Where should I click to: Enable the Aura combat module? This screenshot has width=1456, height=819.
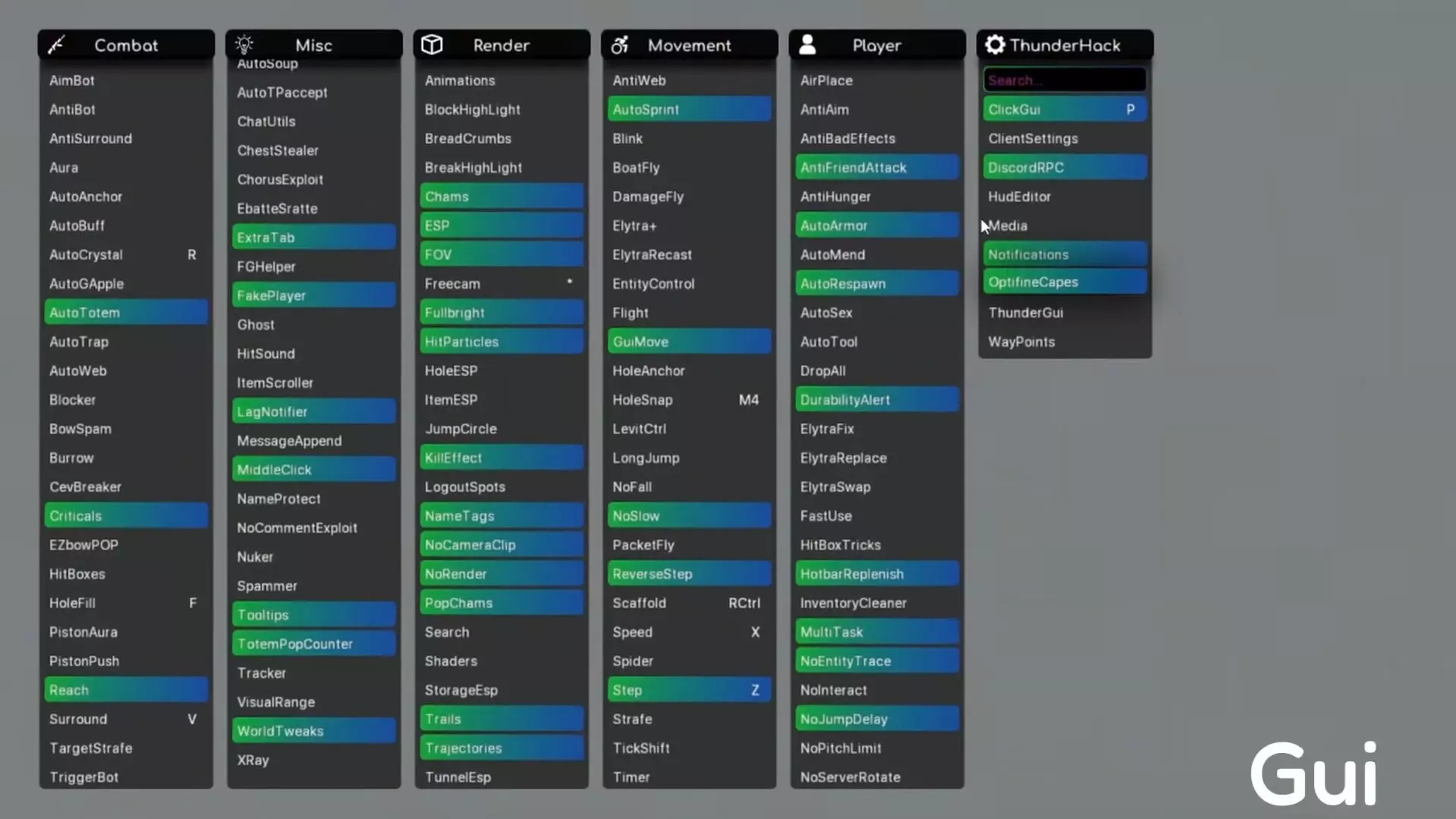[126, 168]
